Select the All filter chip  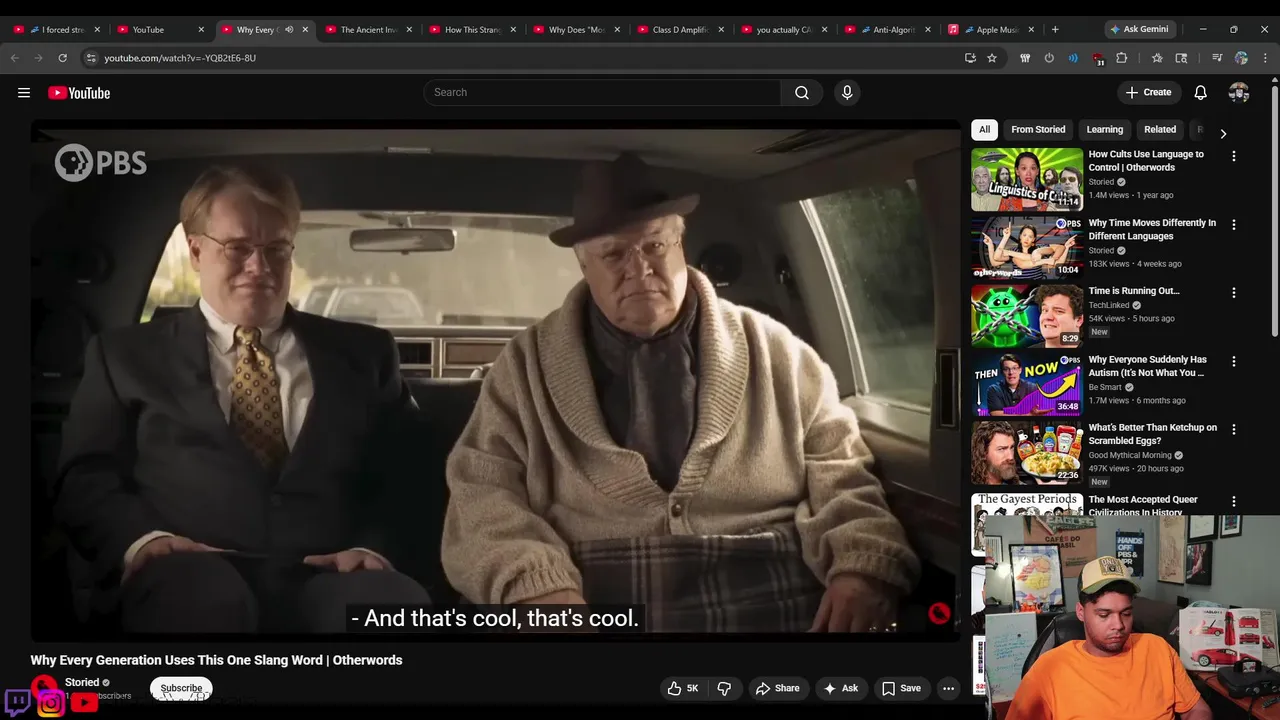point(984,130)
